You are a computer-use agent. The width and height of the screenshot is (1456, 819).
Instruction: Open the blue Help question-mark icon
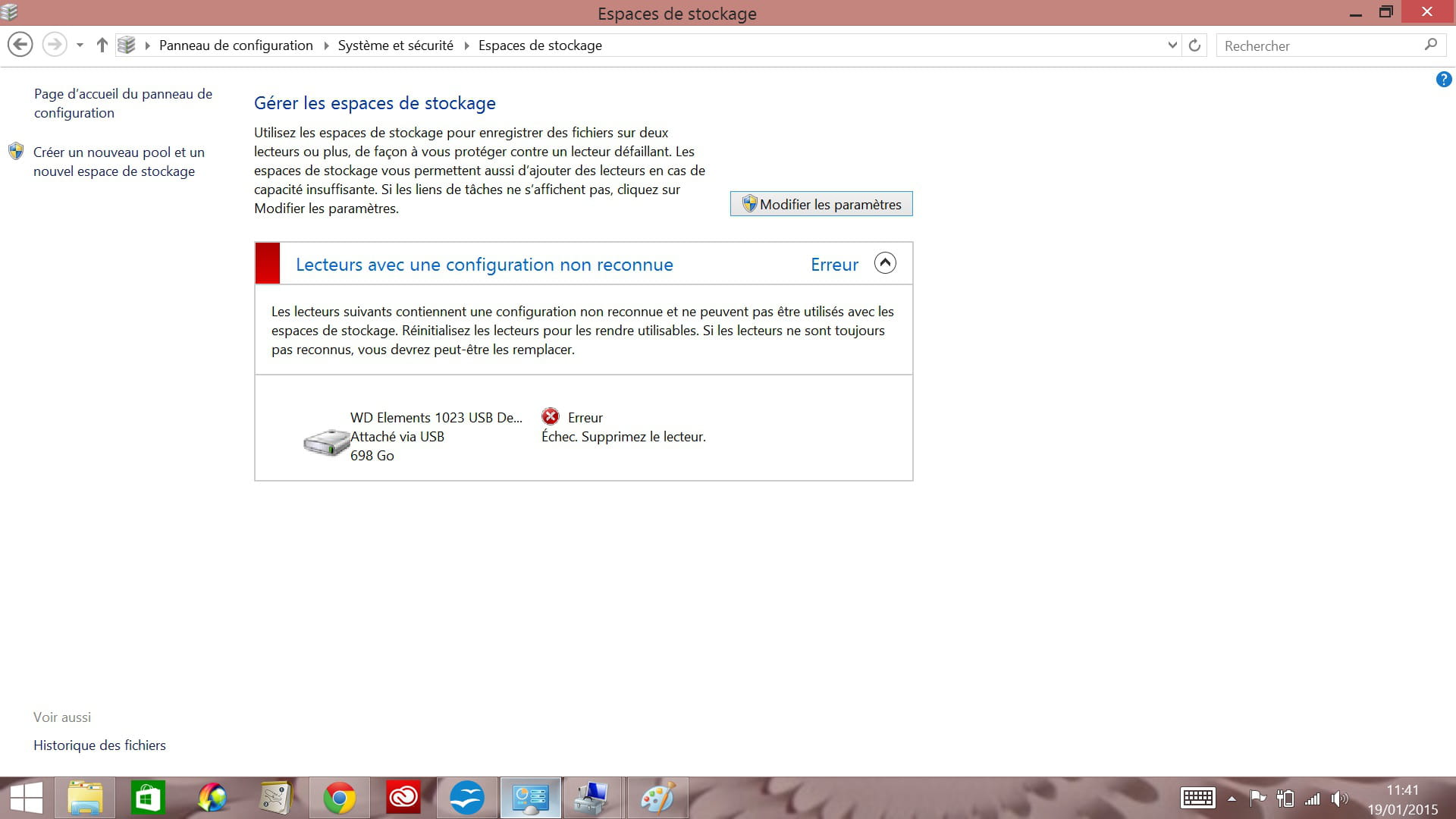[1444, 79]
